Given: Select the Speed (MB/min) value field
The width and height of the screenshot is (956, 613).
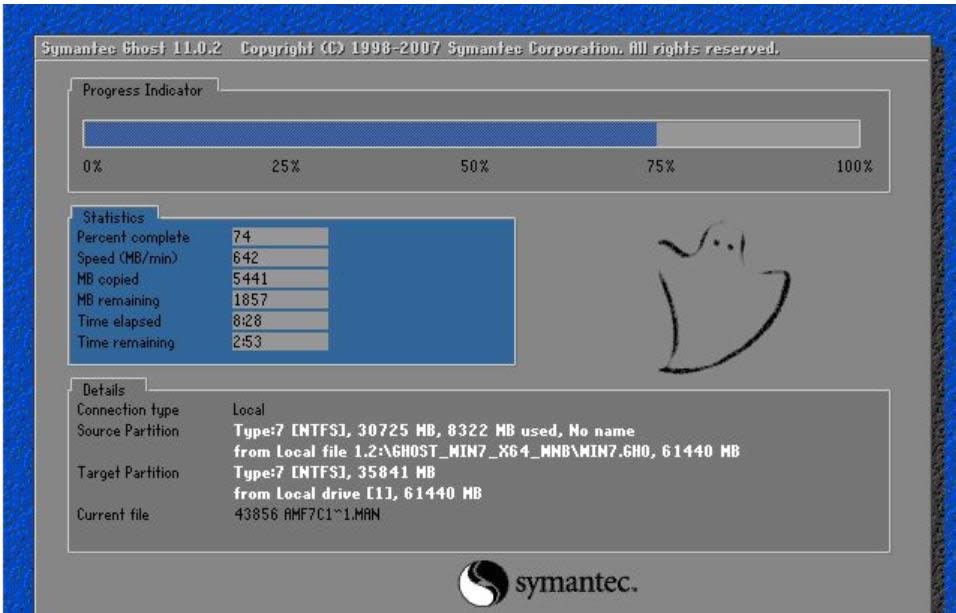Looking at the screenshot, I should click(x=279, y=258).
